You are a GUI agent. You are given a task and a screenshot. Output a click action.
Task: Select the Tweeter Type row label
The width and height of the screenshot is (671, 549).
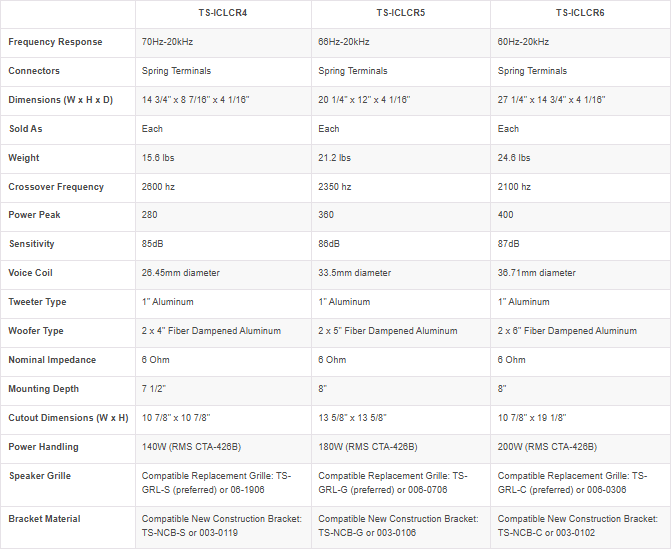pyautogui.click(x=36, y=302)
